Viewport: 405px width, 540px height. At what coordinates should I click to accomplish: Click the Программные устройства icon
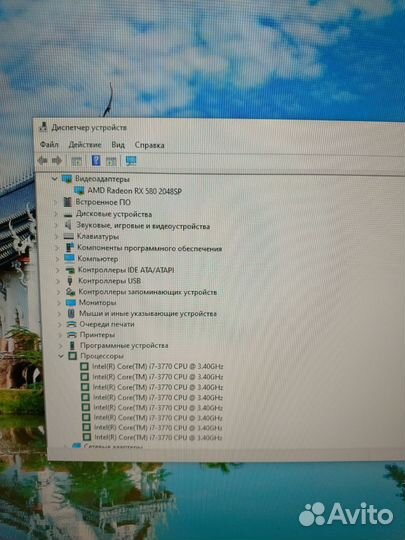point(72,345)
